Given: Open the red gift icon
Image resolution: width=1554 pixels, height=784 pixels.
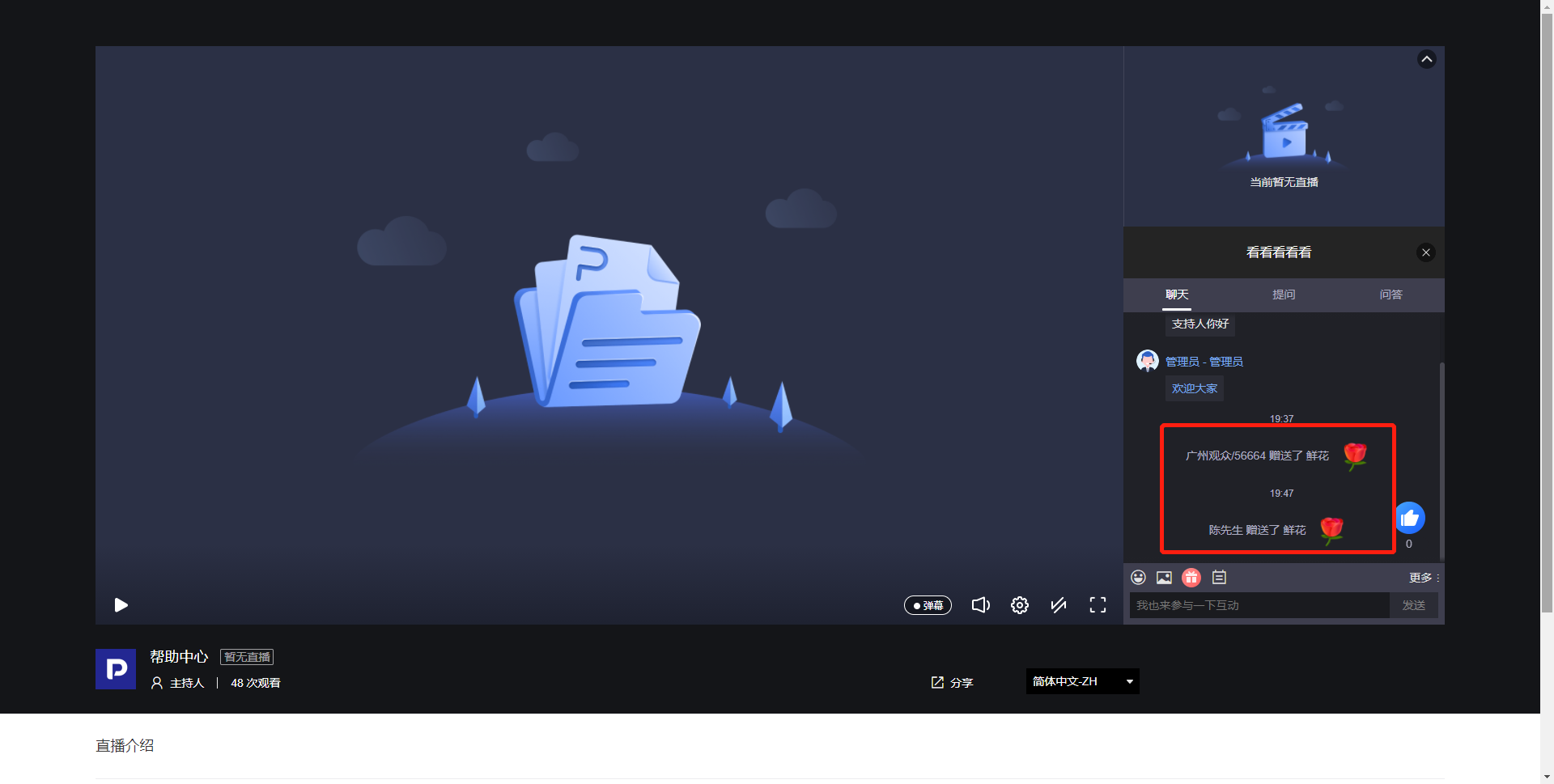Looking at the screenshot, I should point(1191,577).
